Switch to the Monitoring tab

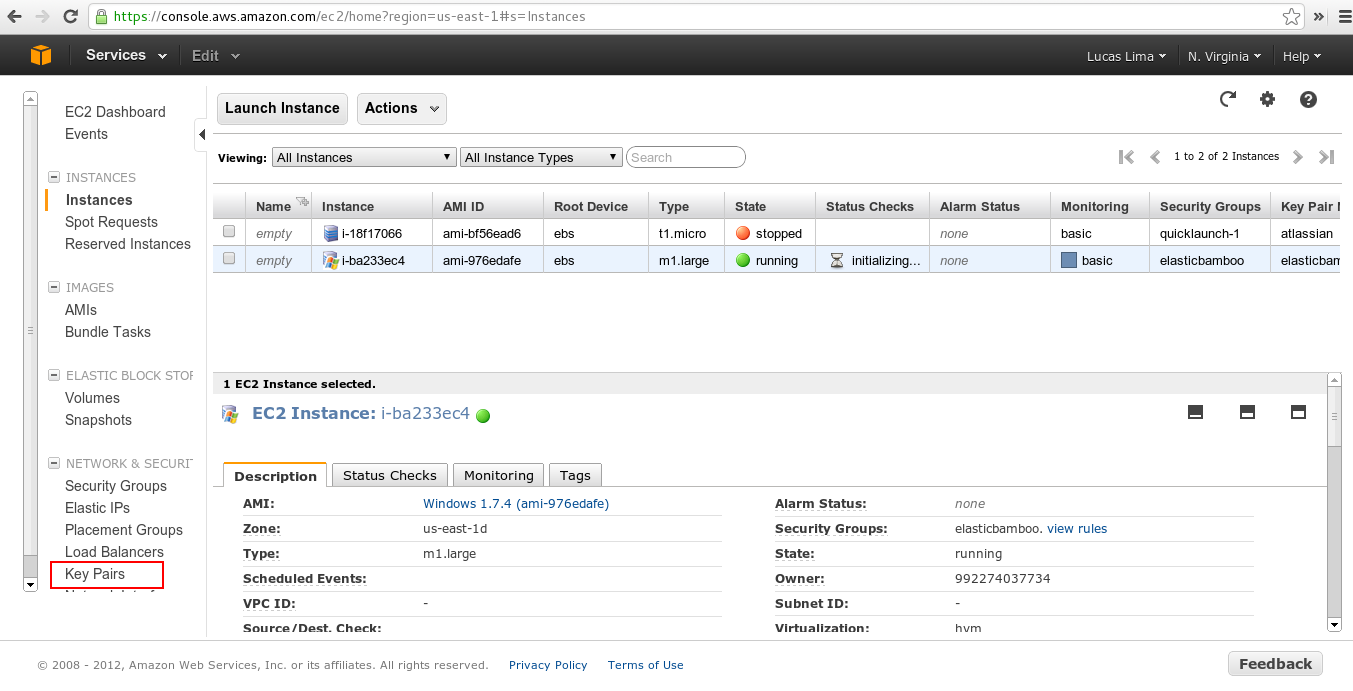(498, 475)
